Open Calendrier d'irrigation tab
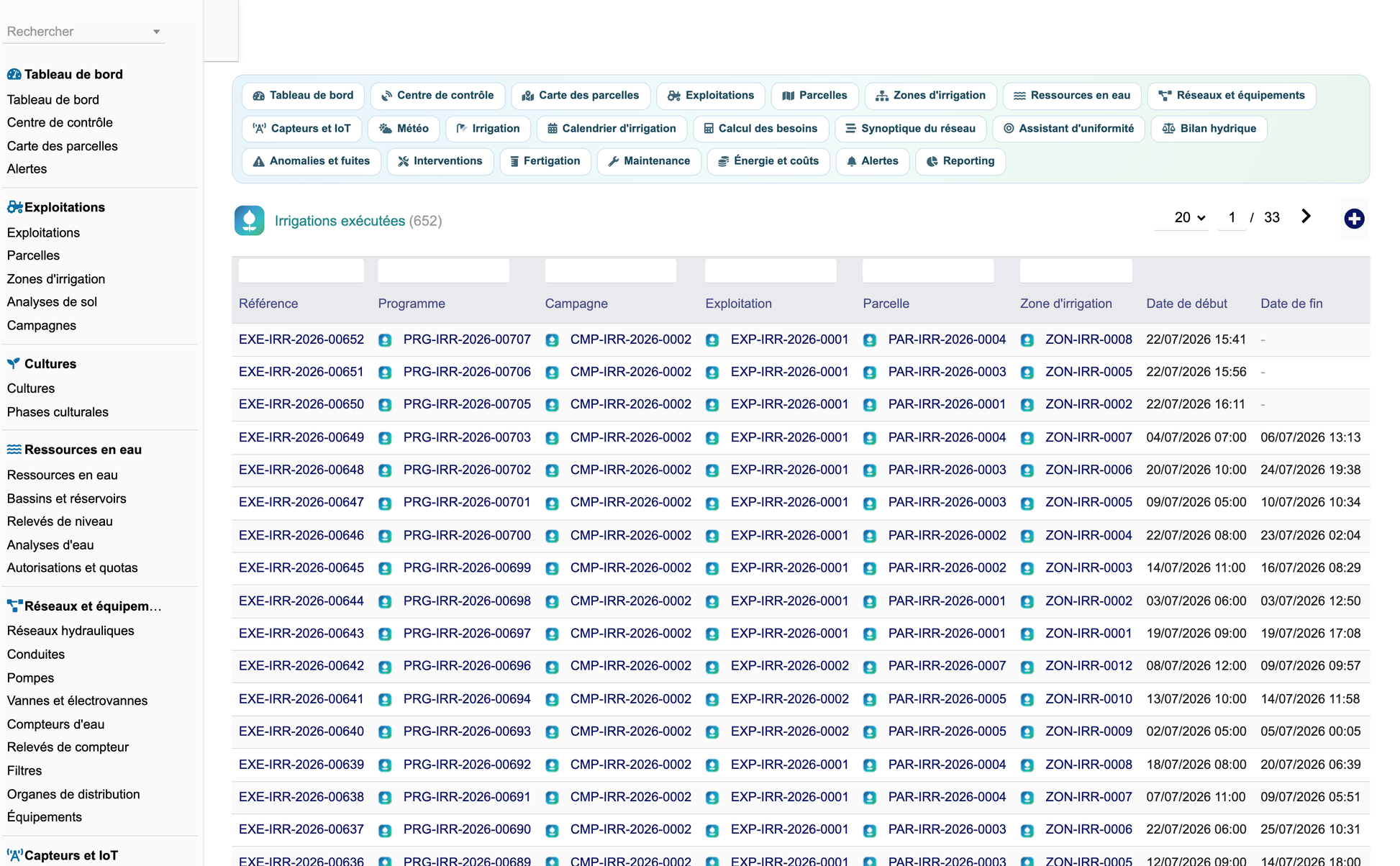 coord(612,129)
